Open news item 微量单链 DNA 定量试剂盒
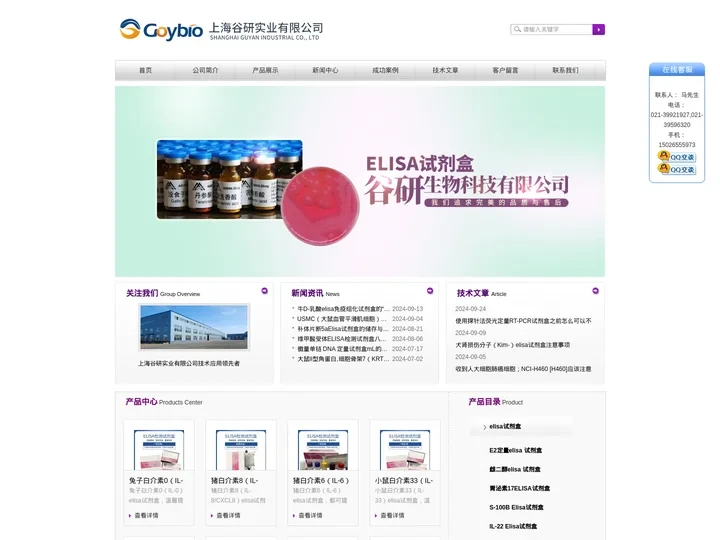This screenshot has width=720, height=540. coord(342,349)
